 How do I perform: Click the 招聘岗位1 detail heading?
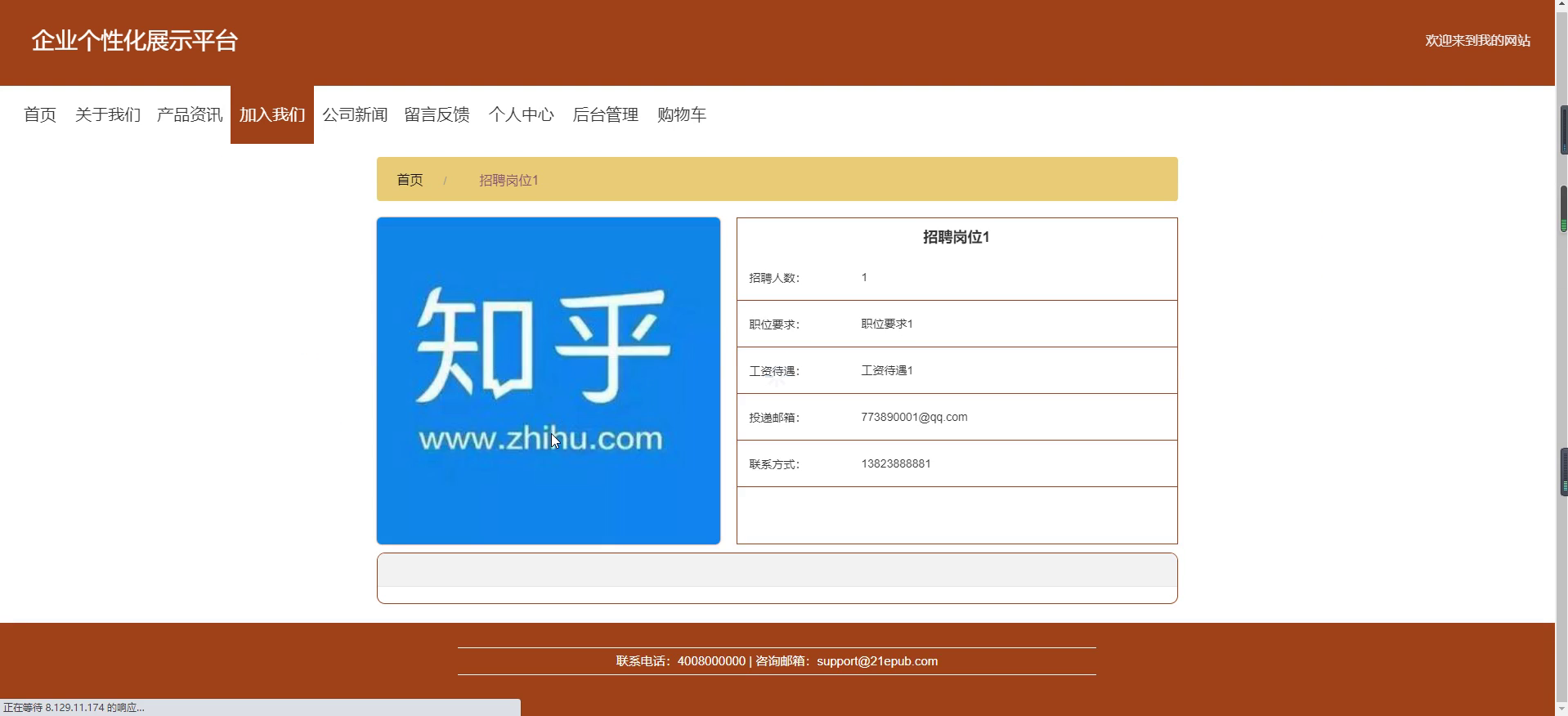click(x=956, y=237)
